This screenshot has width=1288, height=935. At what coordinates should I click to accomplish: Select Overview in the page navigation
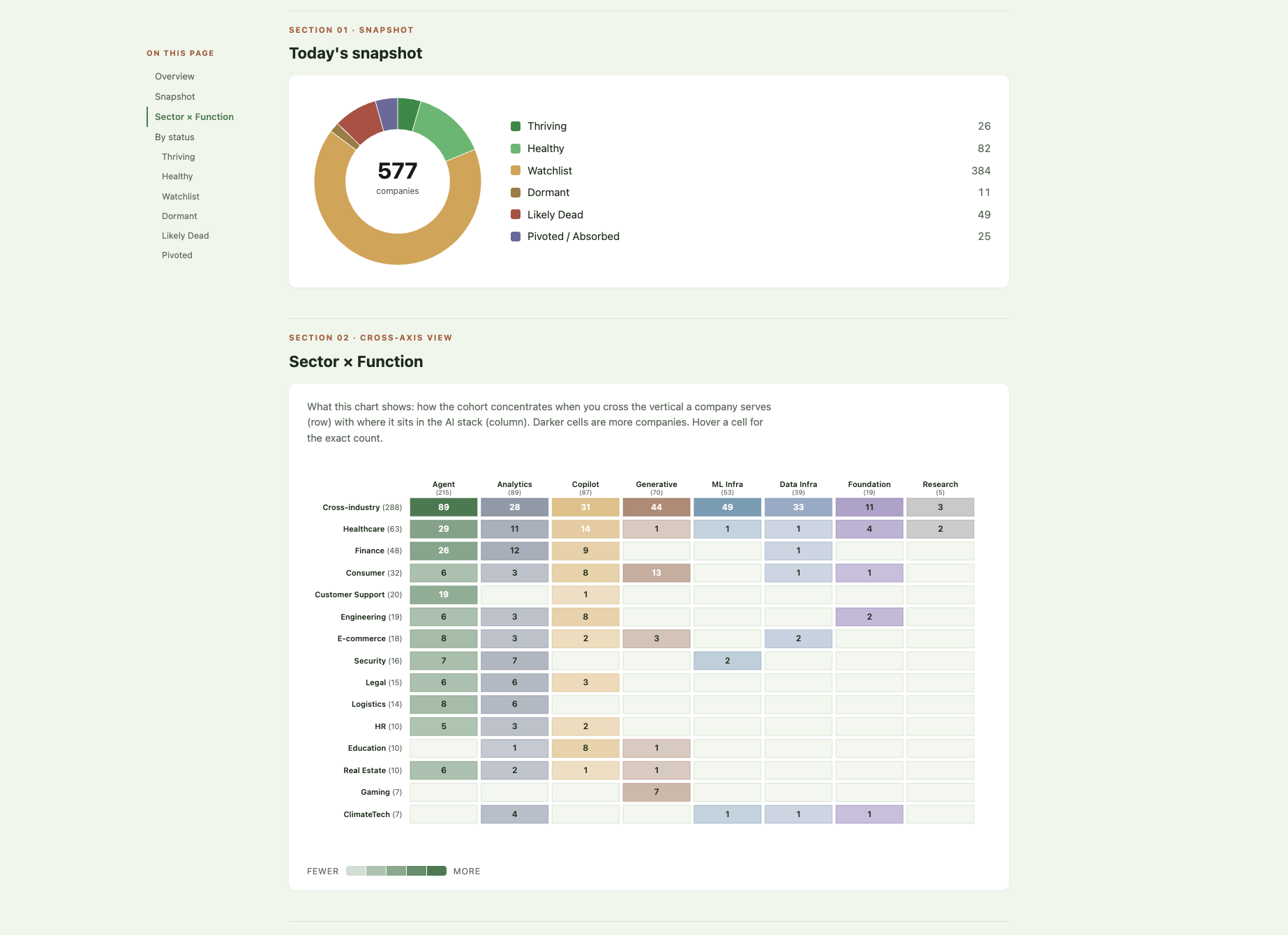174,76
